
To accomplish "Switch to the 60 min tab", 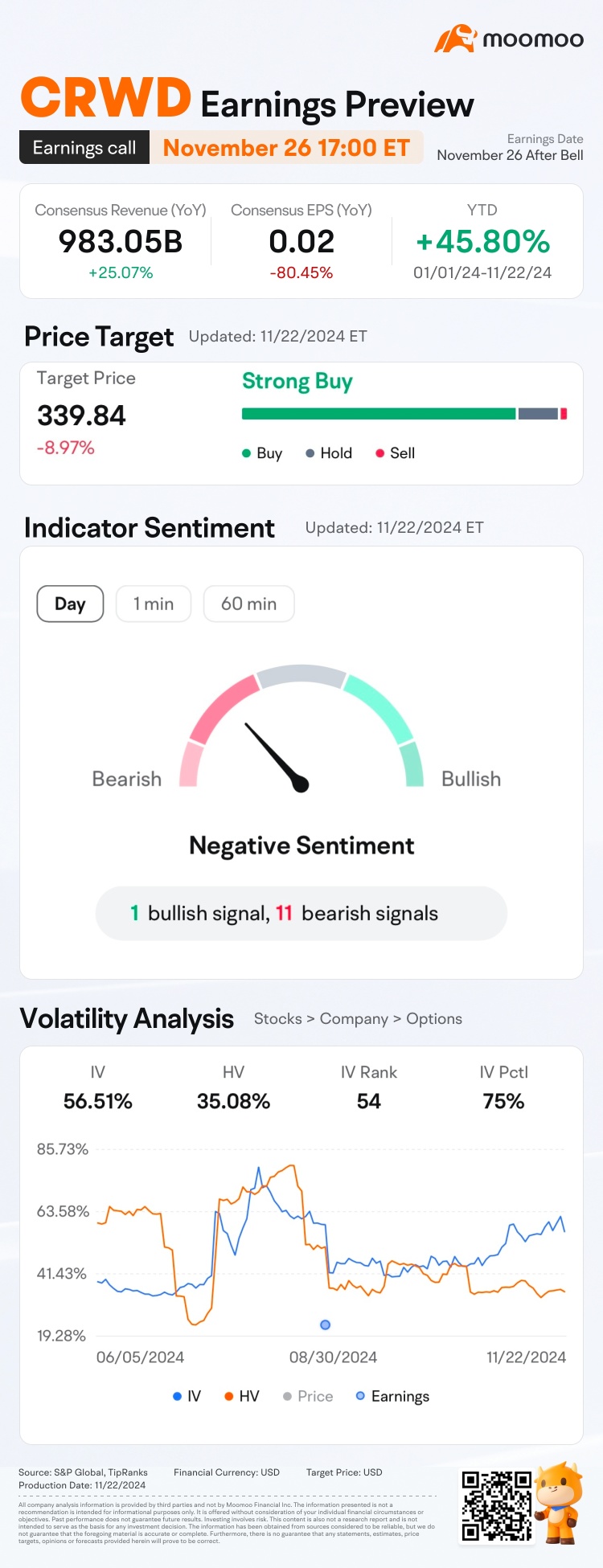I will click(248, 604).
